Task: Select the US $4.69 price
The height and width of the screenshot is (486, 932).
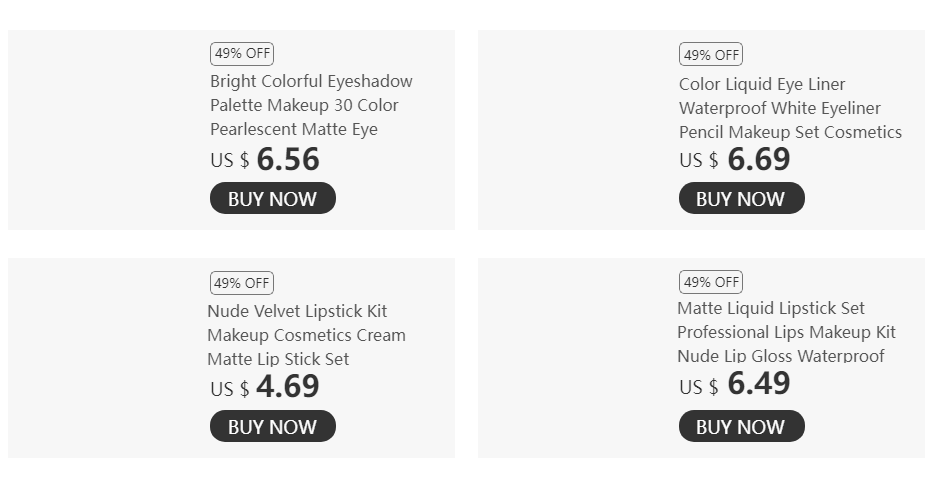Action: tap(265, 387)
